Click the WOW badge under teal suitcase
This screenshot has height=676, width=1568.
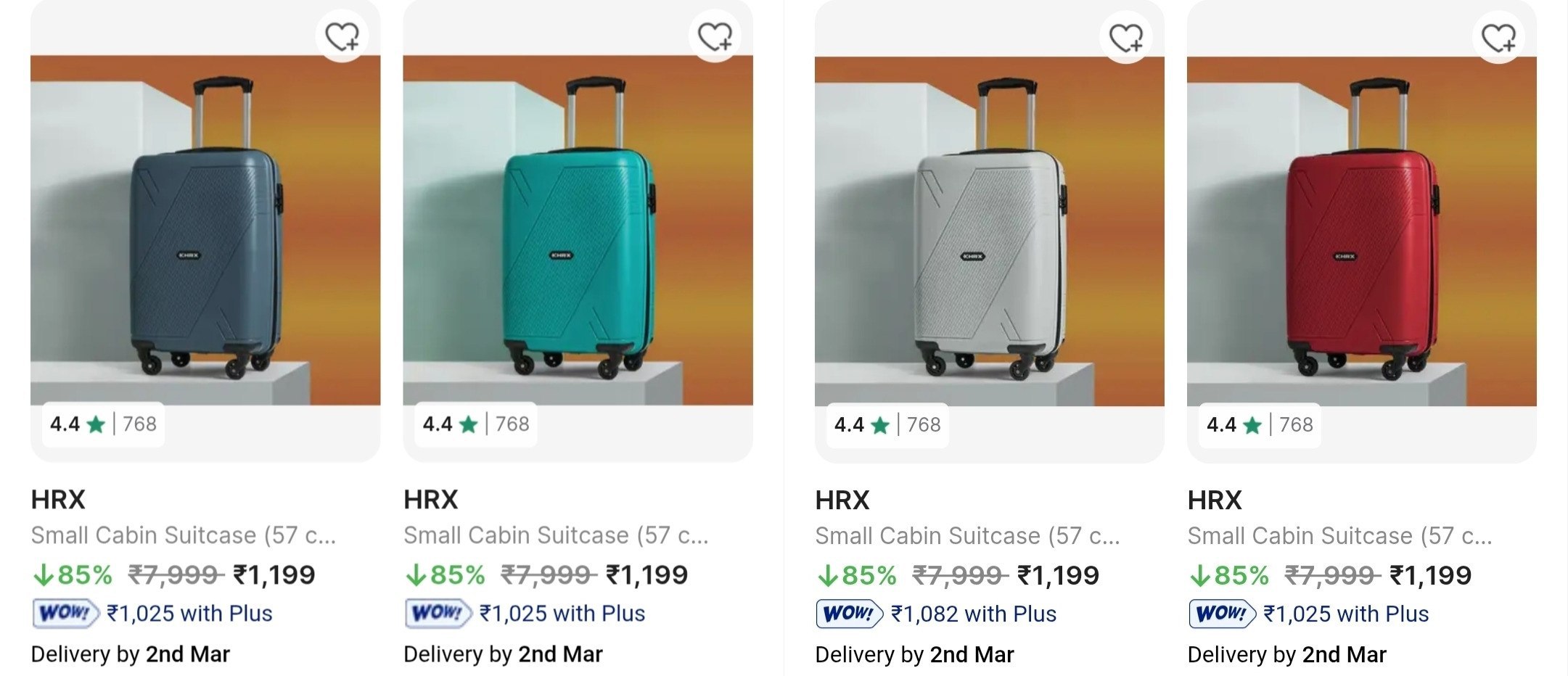(438, 614)
